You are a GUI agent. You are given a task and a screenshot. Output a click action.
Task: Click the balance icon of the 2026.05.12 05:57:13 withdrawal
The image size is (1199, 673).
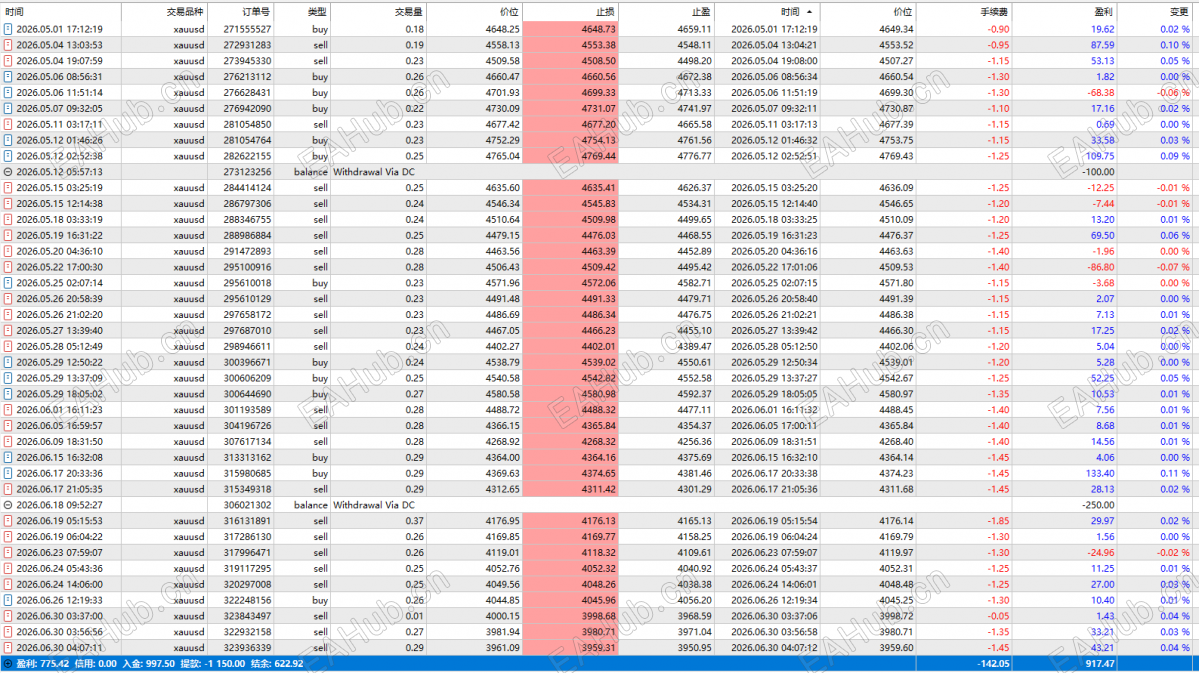click(x=8, y=172)
